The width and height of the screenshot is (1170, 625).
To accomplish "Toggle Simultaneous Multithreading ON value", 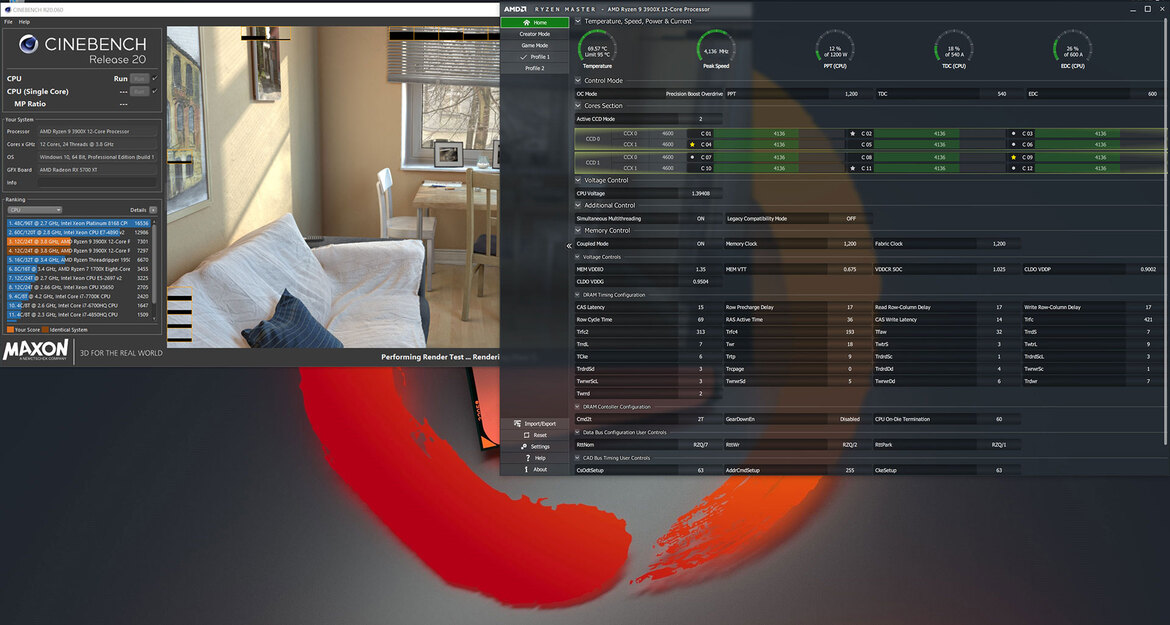I will [x=700, y=219].
